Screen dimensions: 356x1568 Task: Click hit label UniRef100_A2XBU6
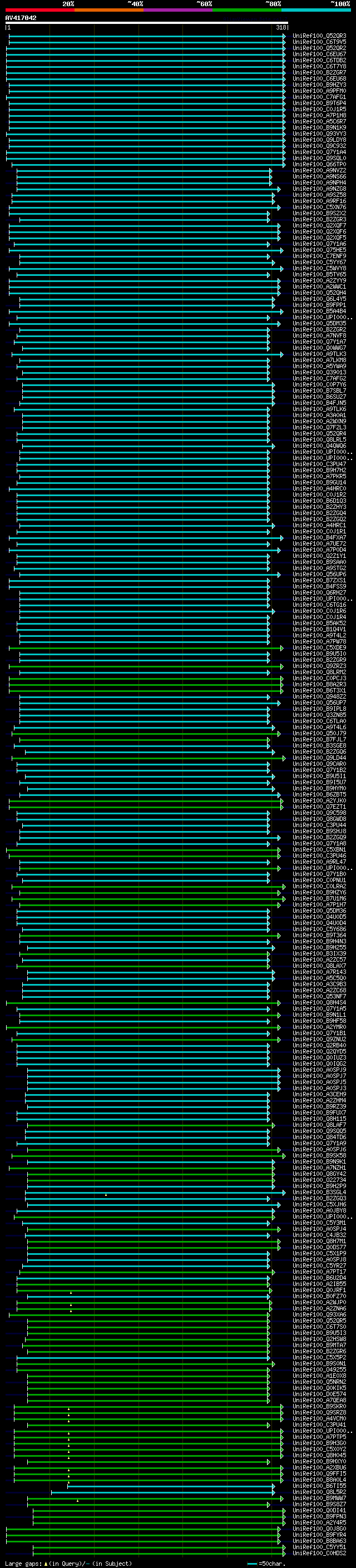(319, 1467)
